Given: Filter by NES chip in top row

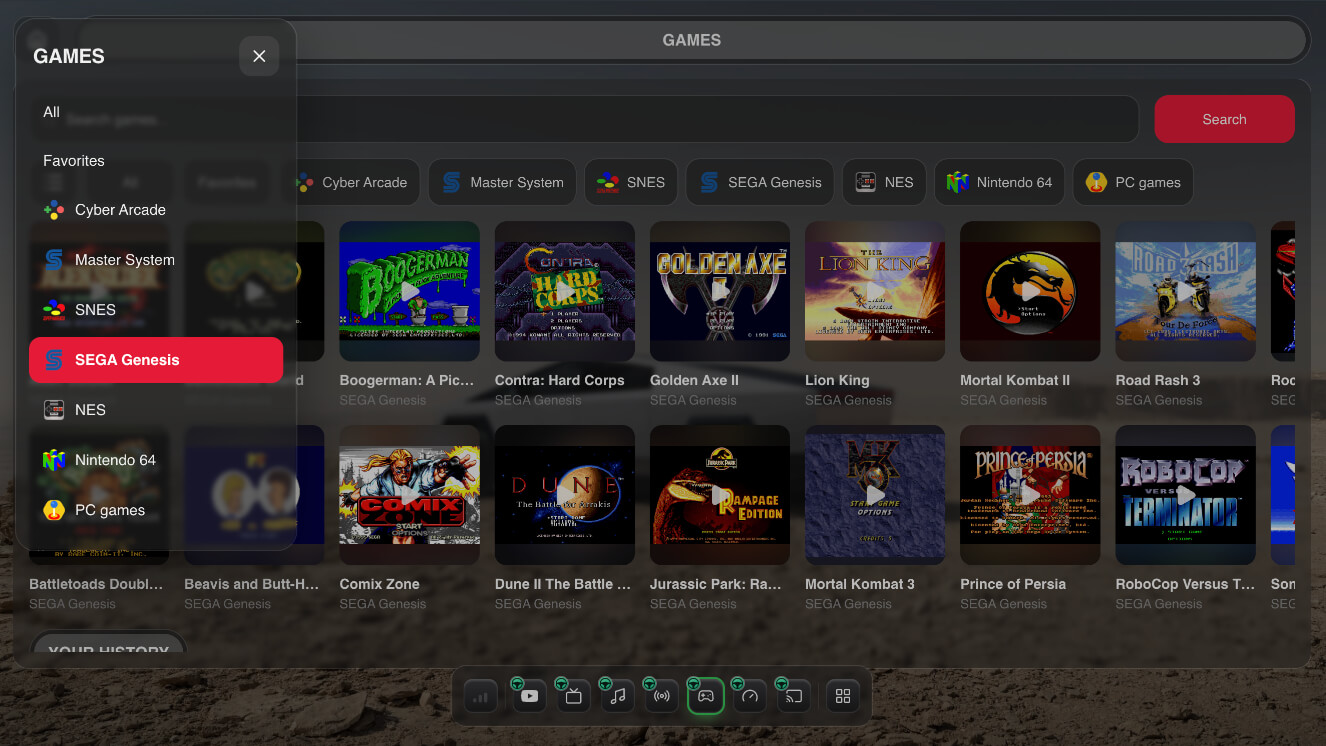Looking at the screenshot, I should (x=884, y=182).
